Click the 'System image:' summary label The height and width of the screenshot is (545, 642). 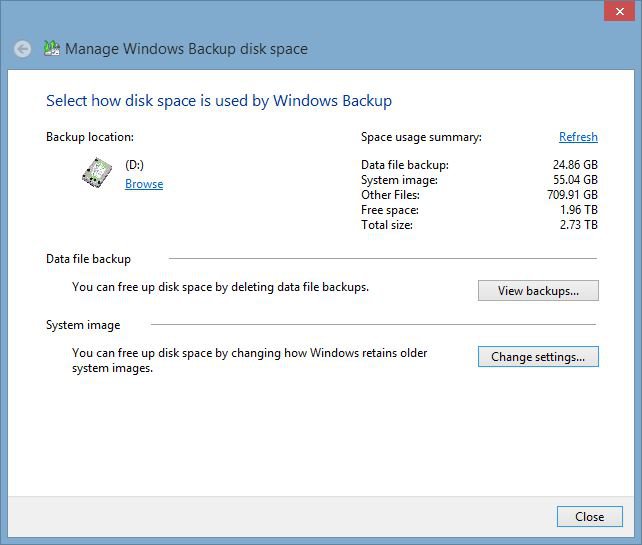click(399, 180)
